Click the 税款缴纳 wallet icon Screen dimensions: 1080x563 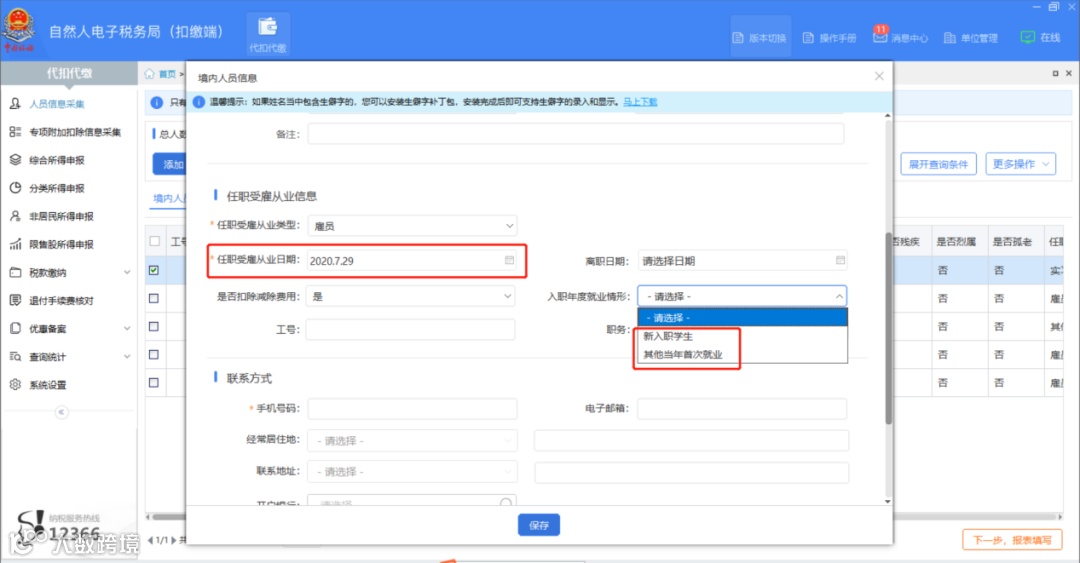click(15, 272)
